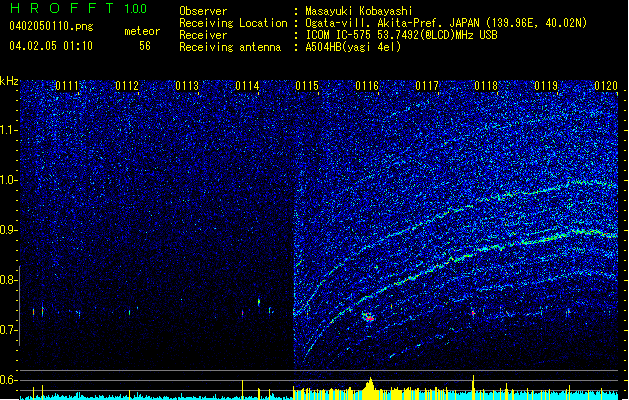Screen dimensions: 629x400
Task: Click the 0115 time marker
Action: (307, 86)
